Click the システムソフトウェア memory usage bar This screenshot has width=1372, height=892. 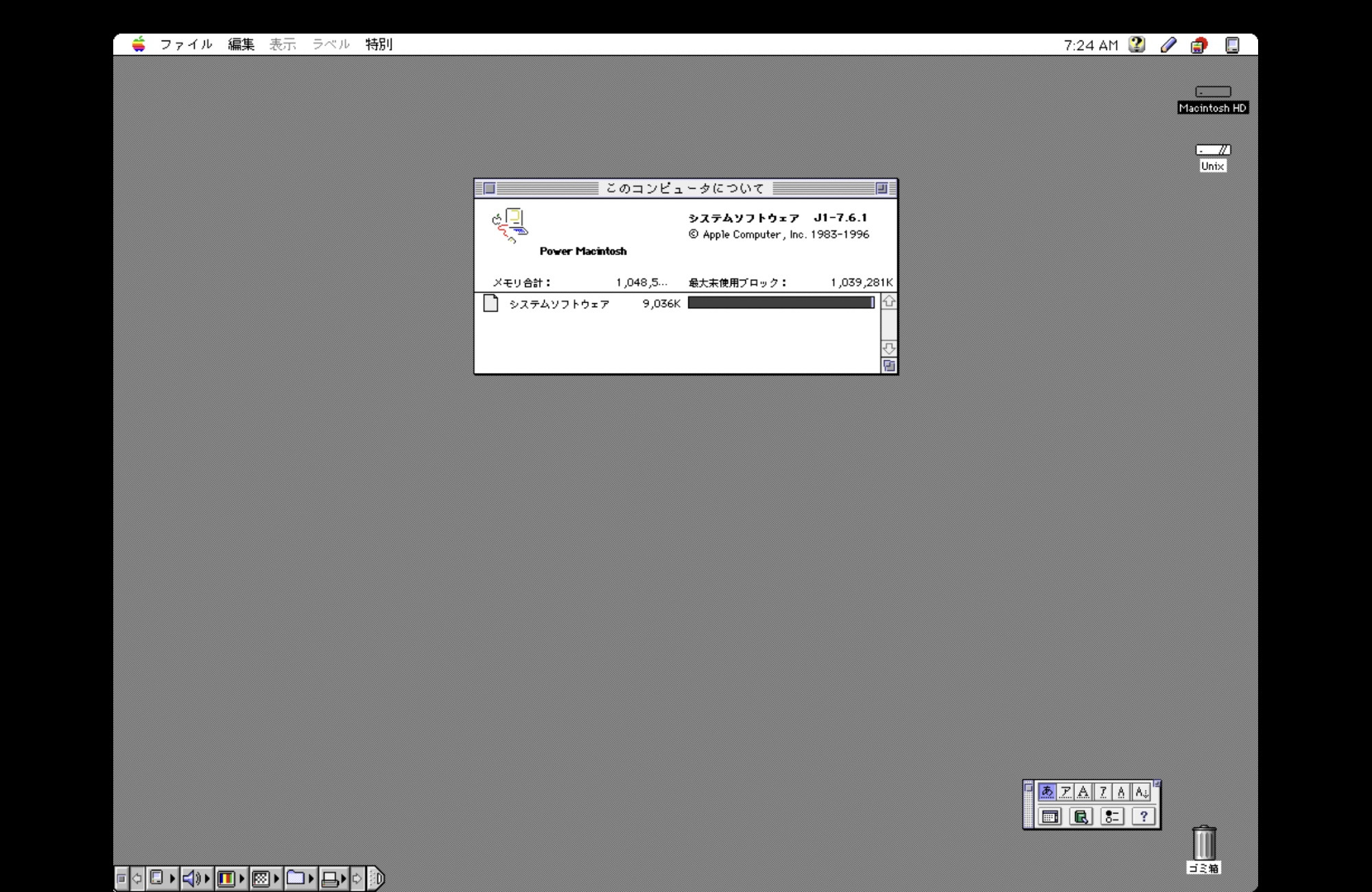(x=781, y=303)
